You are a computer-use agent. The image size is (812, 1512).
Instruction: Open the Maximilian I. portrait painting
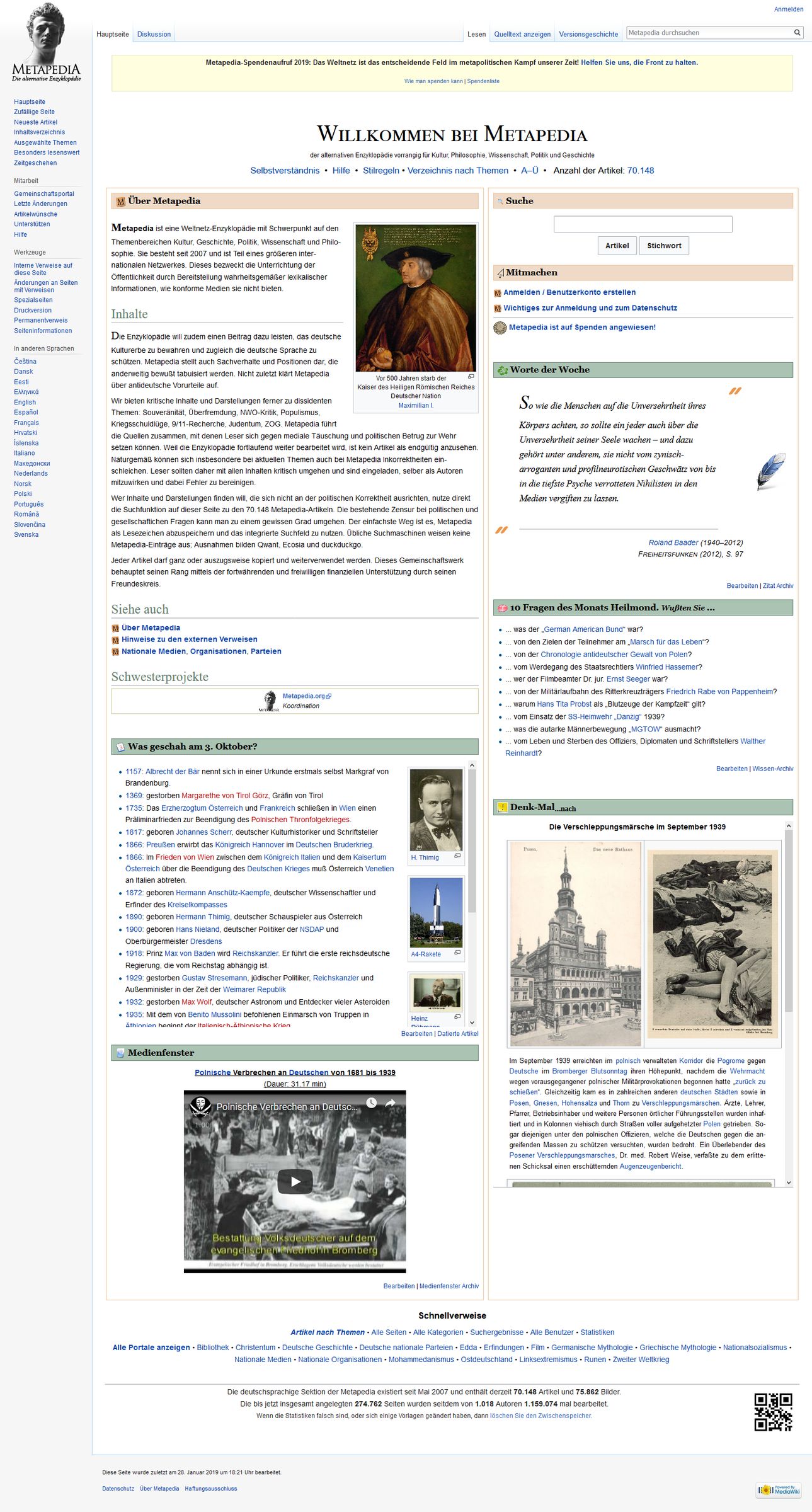(x=416, y=298)
